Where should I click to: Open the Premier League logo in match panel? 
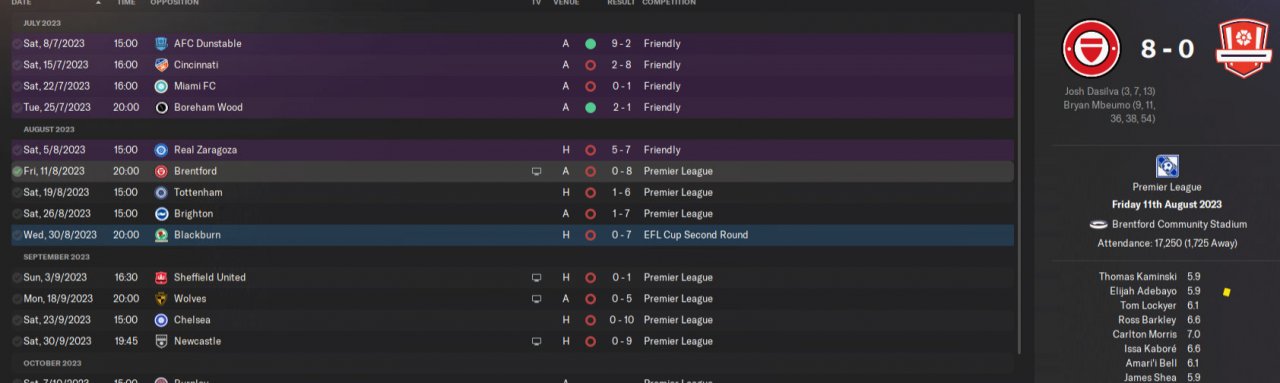coord(1166,166)
